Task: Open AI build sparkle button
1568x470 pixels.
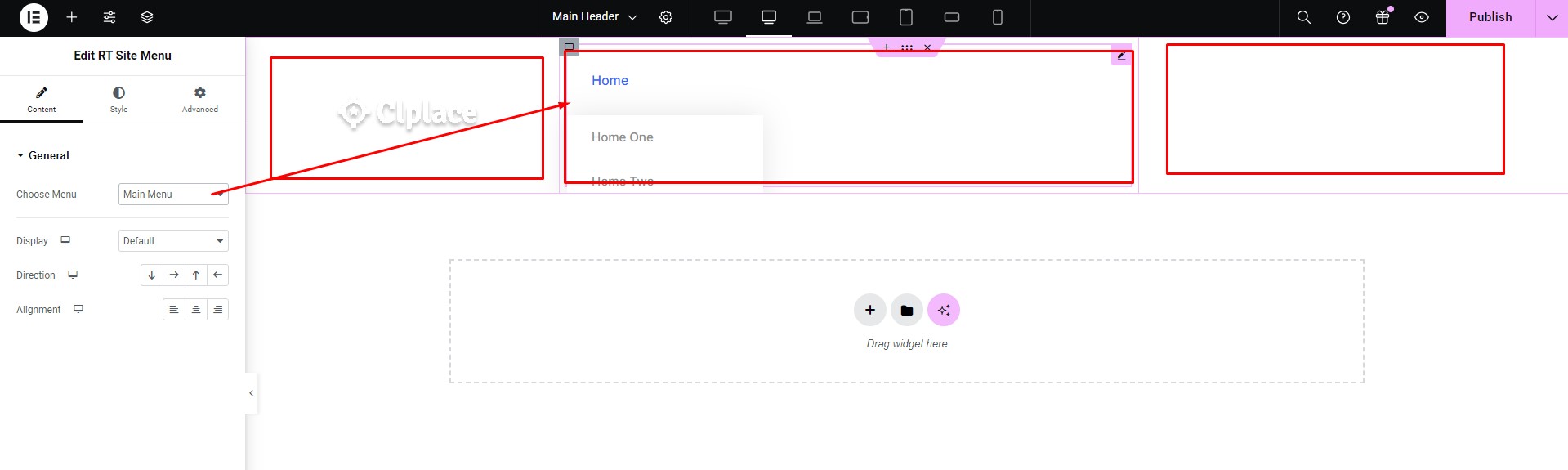Action: (x=944, y=310)
